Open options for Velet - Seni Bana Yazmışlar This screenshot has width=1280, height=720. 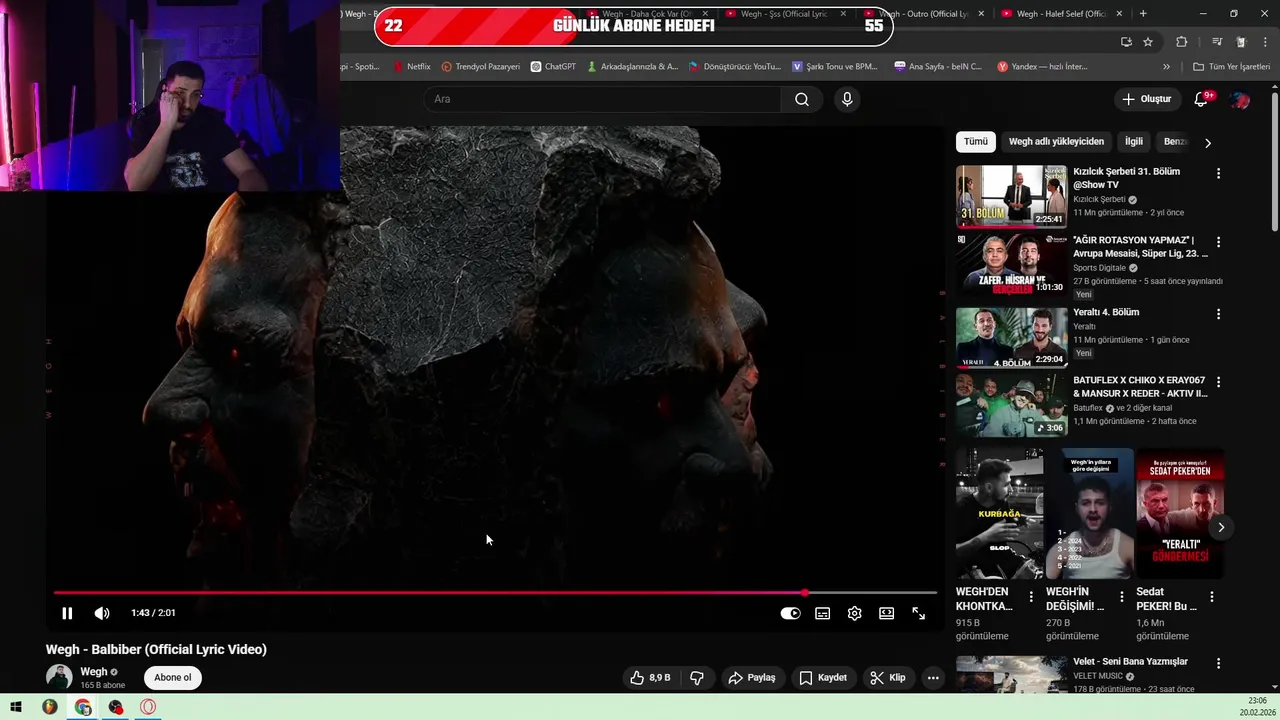[1218, 663]
